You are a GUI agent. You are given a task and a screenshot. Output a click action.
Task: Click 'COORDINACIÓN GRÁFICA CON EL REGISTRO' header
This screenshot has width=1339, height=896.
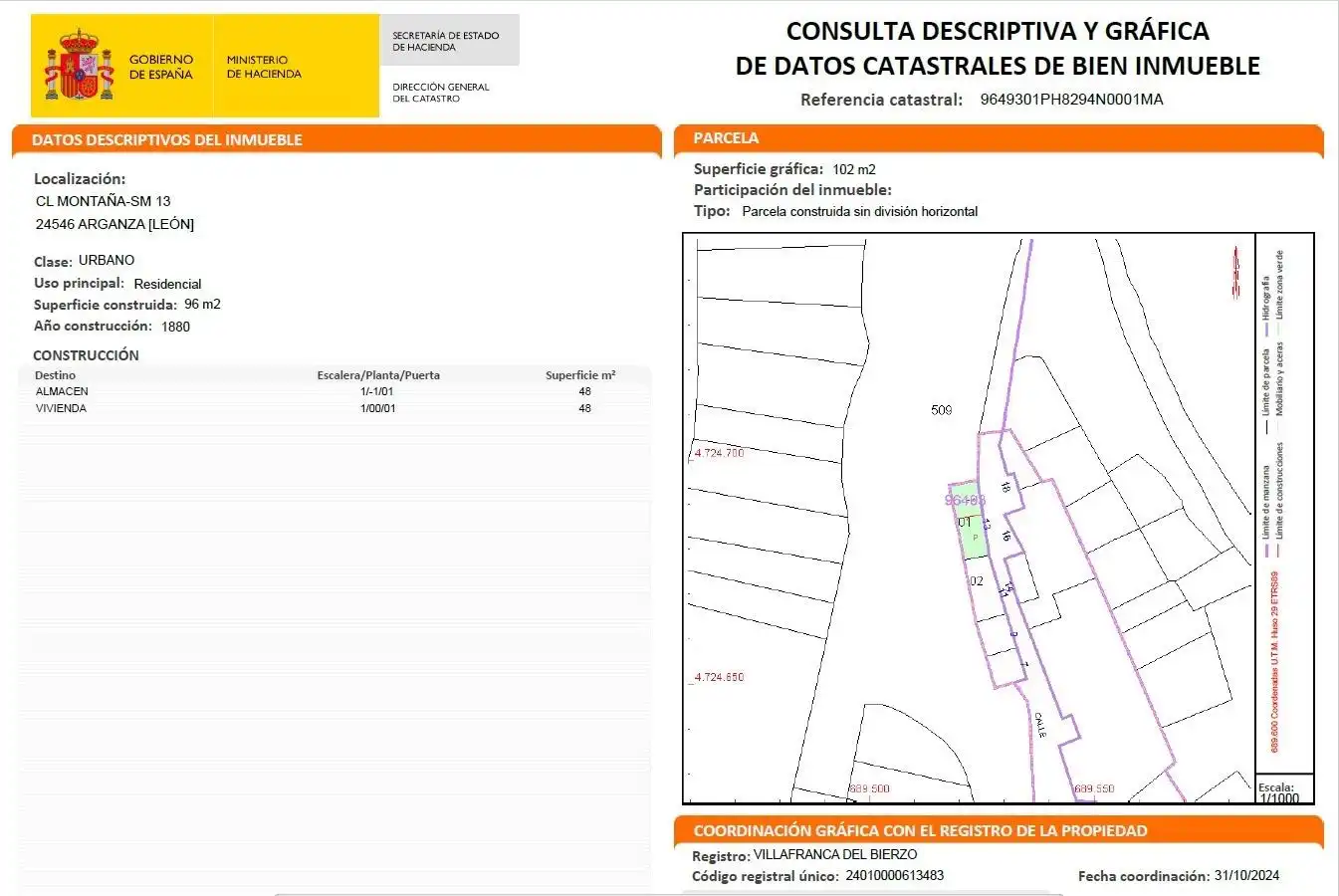click(x=920, y=830)
